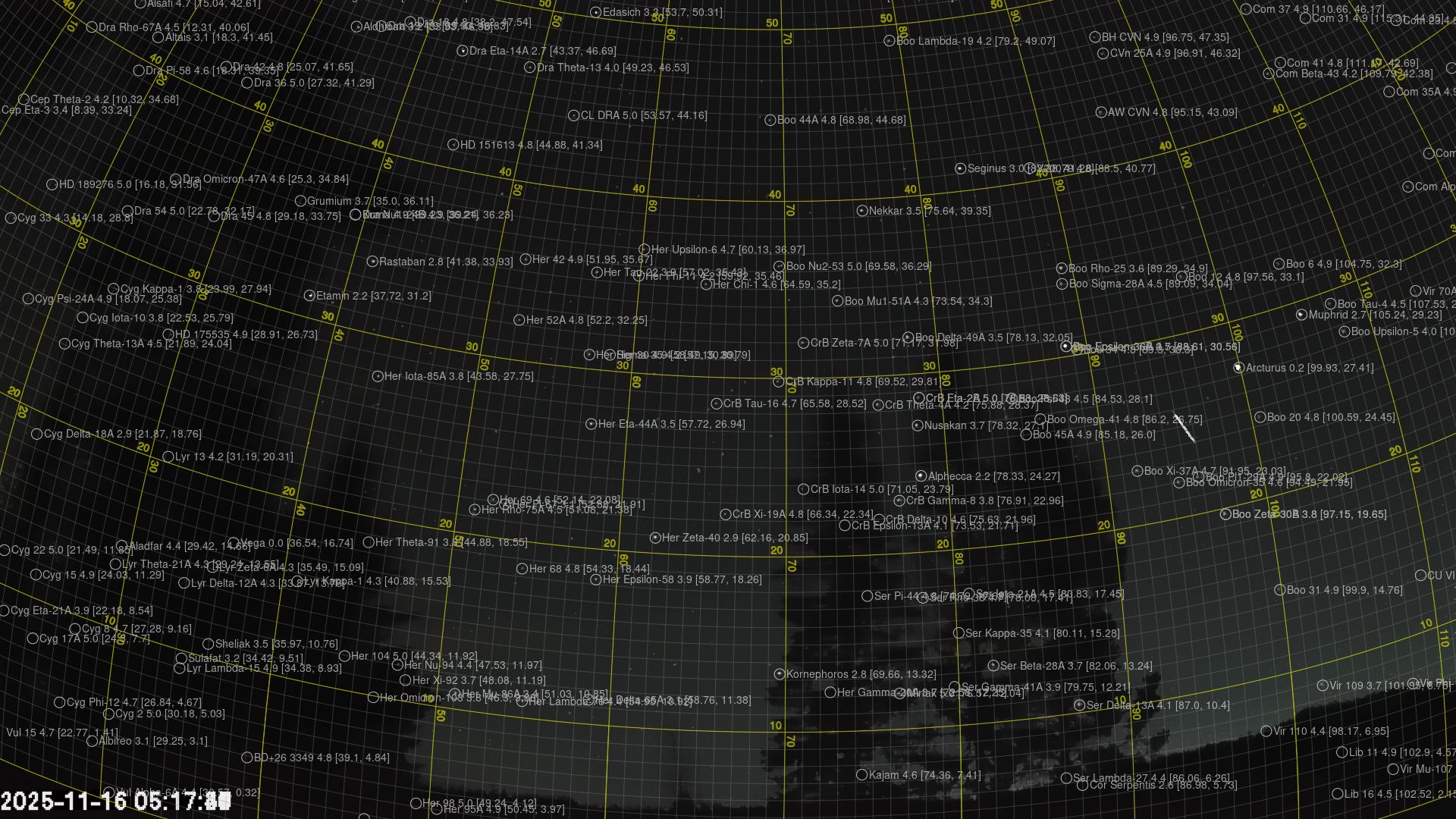1456x819 pixels.
Task: Click the 2025-11-16 timestamp overlay
Action: 115,802
